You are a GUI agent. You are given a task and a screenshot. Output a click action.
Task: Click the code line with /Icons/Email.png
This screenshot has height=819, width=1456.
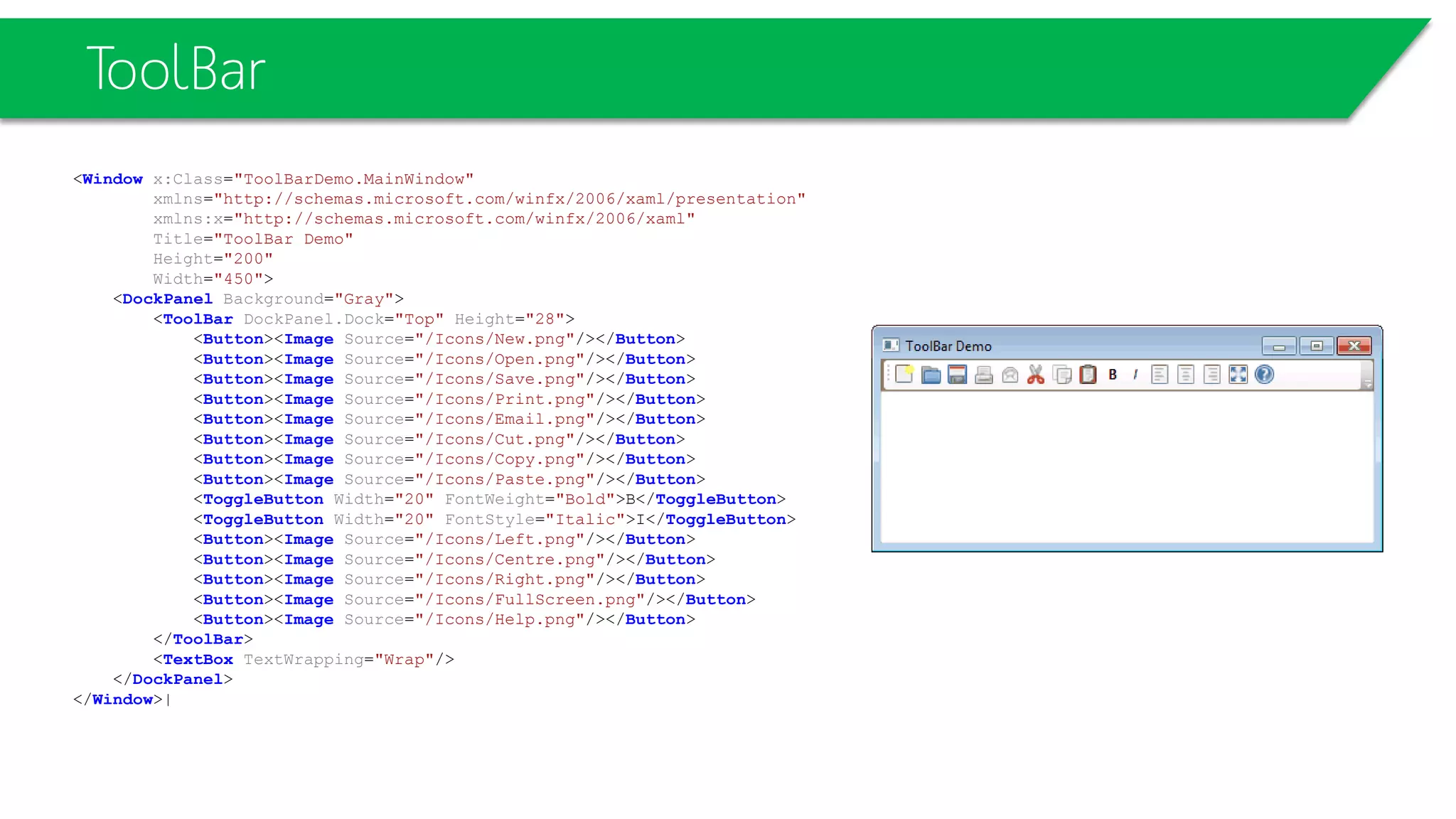[449, 419]
